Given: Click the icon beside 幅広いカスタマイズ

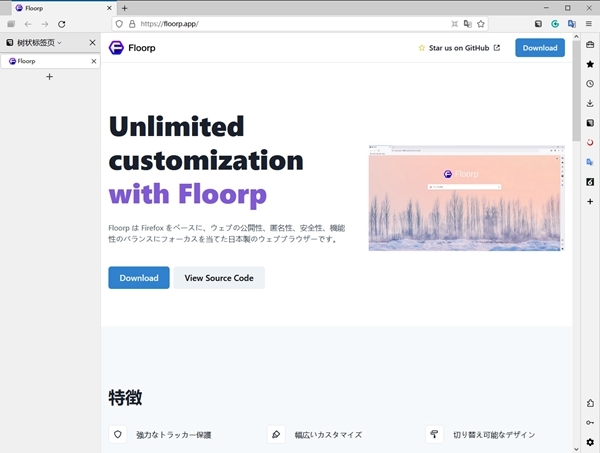Looking at the screenshot, I should click(x=276, y=434).
